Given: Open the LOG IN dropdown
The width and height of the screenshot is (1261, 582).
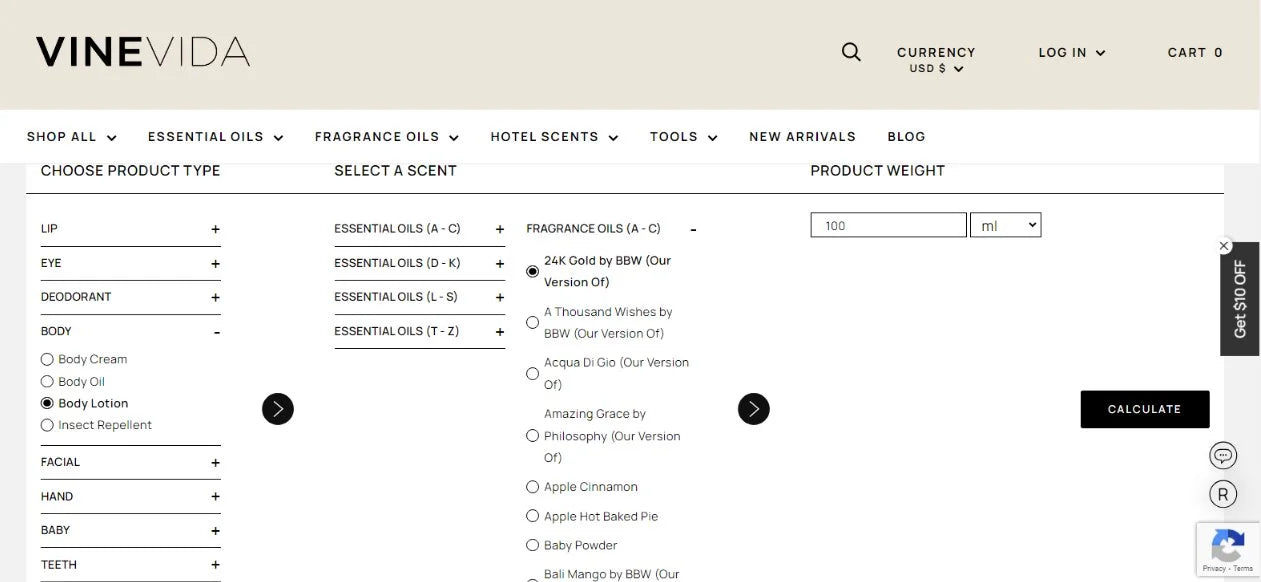Looking at the screenshot, I should click(1072, 53).
